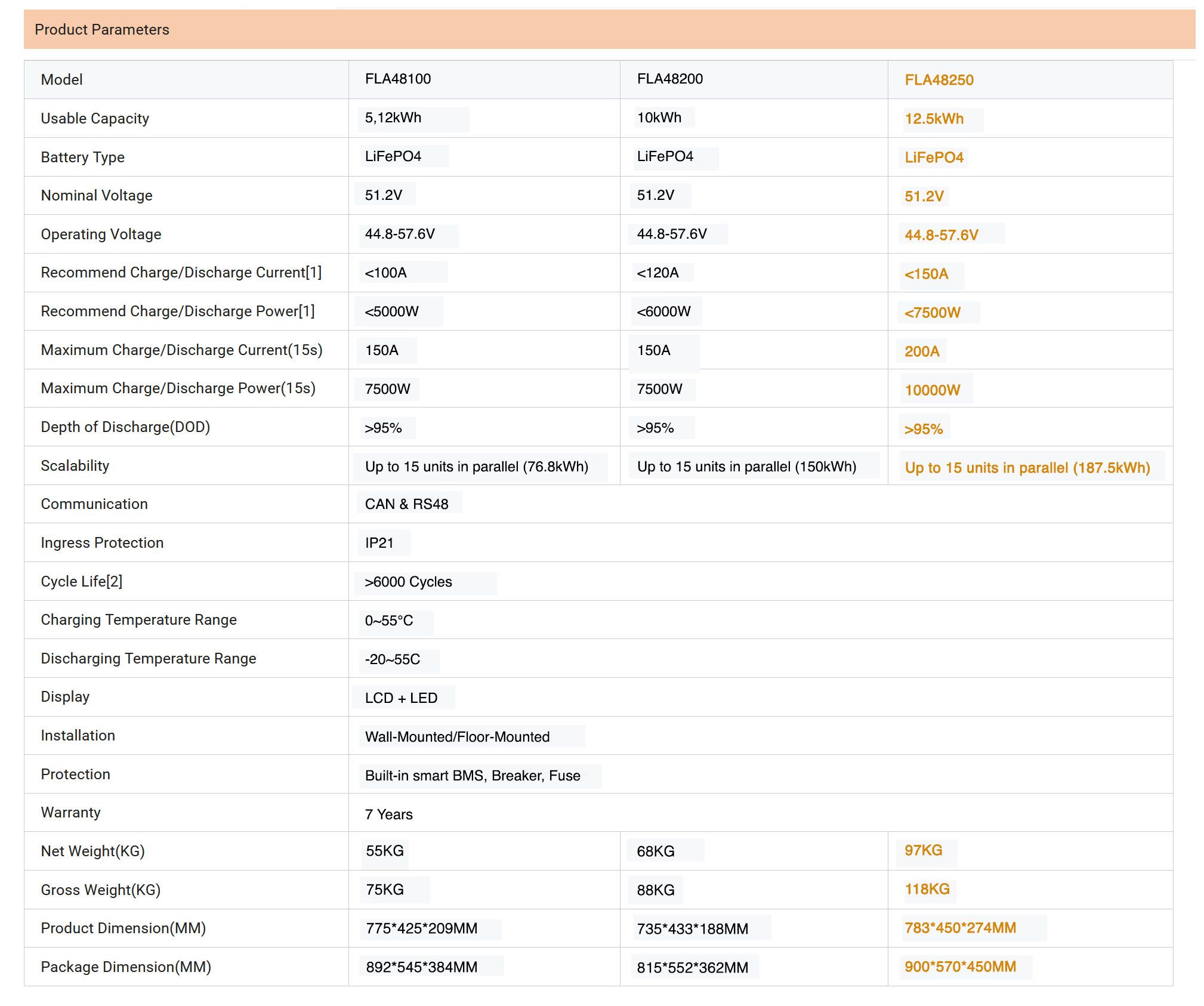Click the Product Parameters header bar

609,29
